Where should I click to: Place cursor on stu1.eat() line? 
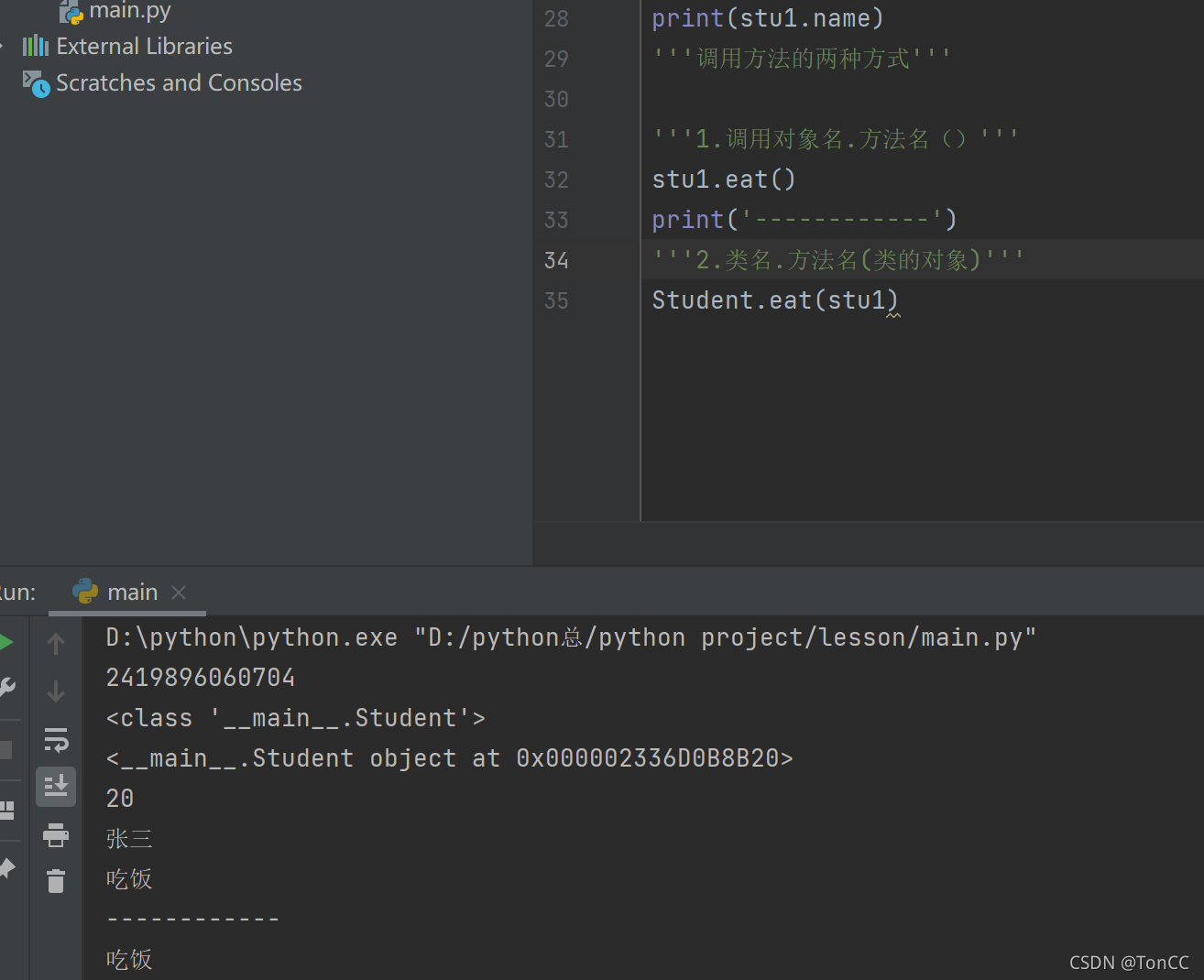tap(724, 180)
